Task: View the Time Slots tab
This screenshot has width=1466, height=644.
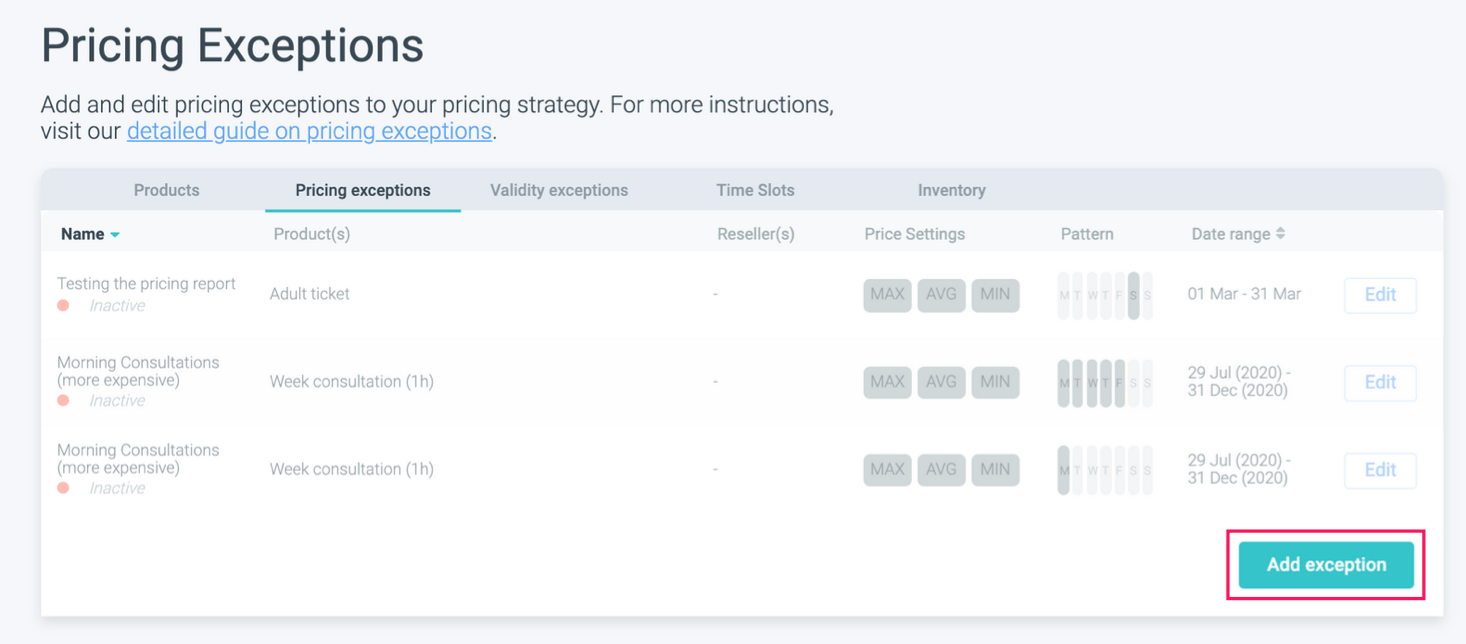Action: click(x=755, y=190)
